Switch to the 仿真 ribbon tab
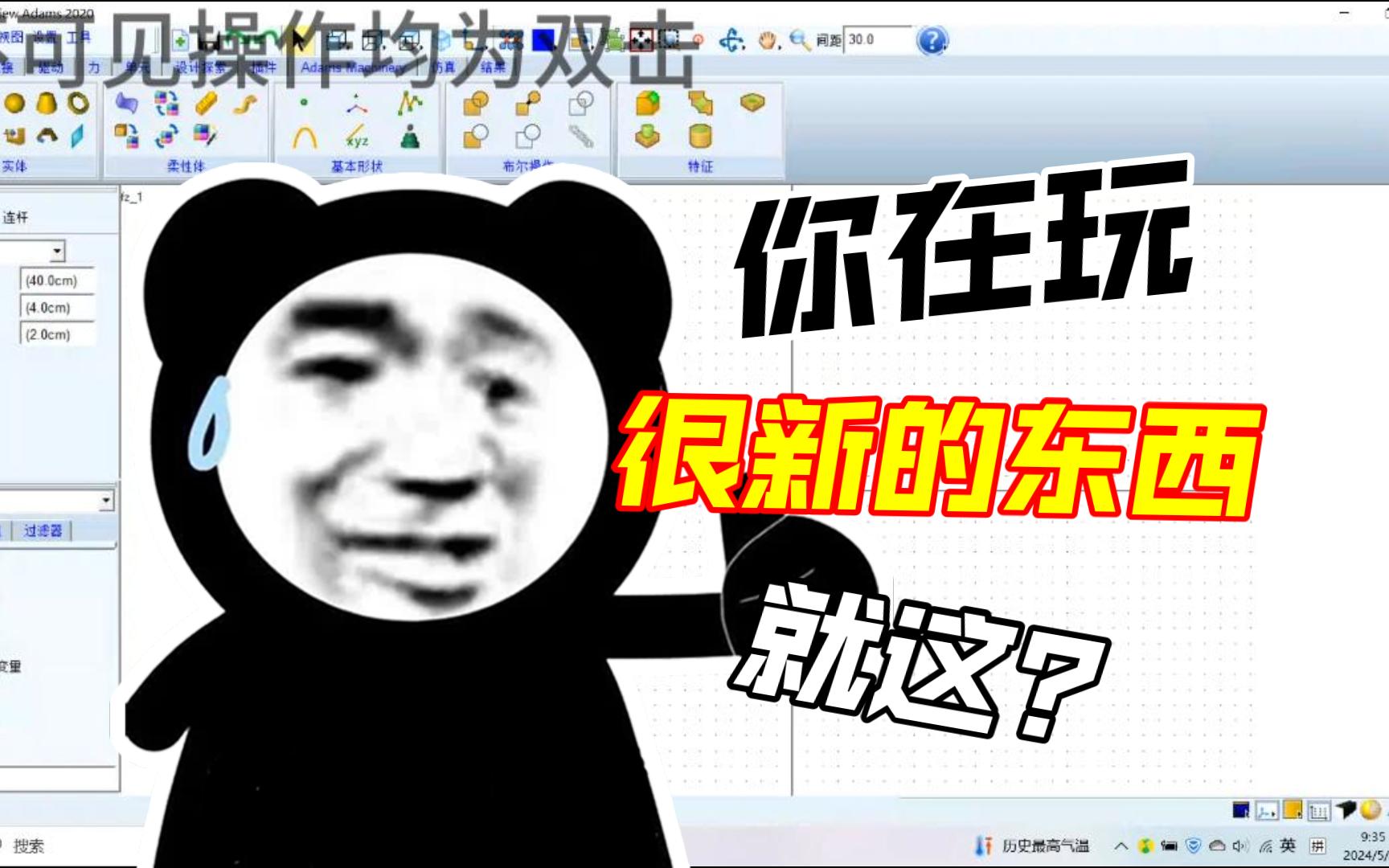This screenshot has height=868, width=1389. (444, 68)
